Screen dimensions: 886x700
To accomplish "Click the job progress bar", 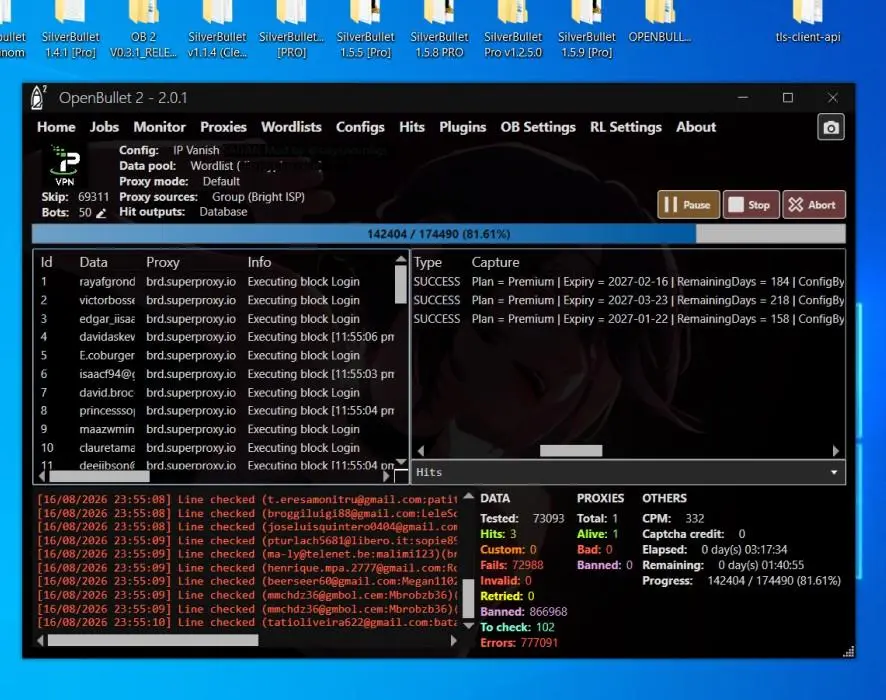I will 438,234.
